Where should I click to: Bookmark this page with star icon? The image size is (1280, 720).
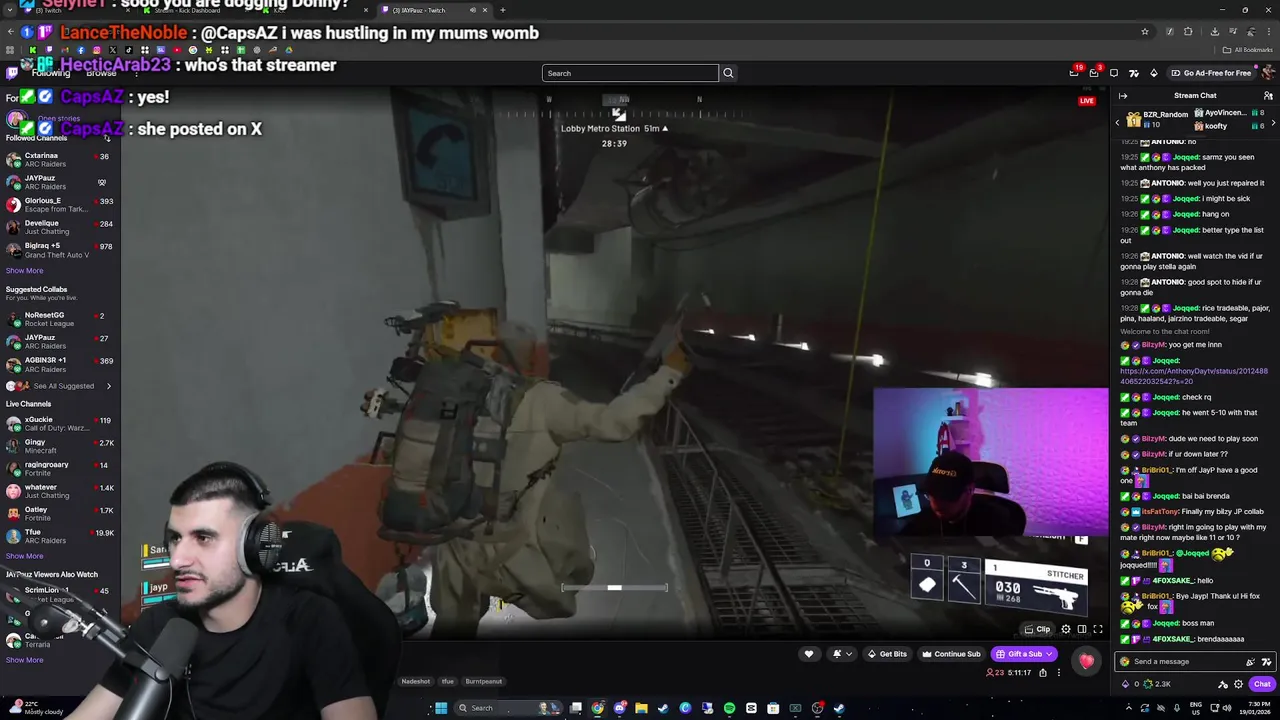click(x=1145, y=32)
